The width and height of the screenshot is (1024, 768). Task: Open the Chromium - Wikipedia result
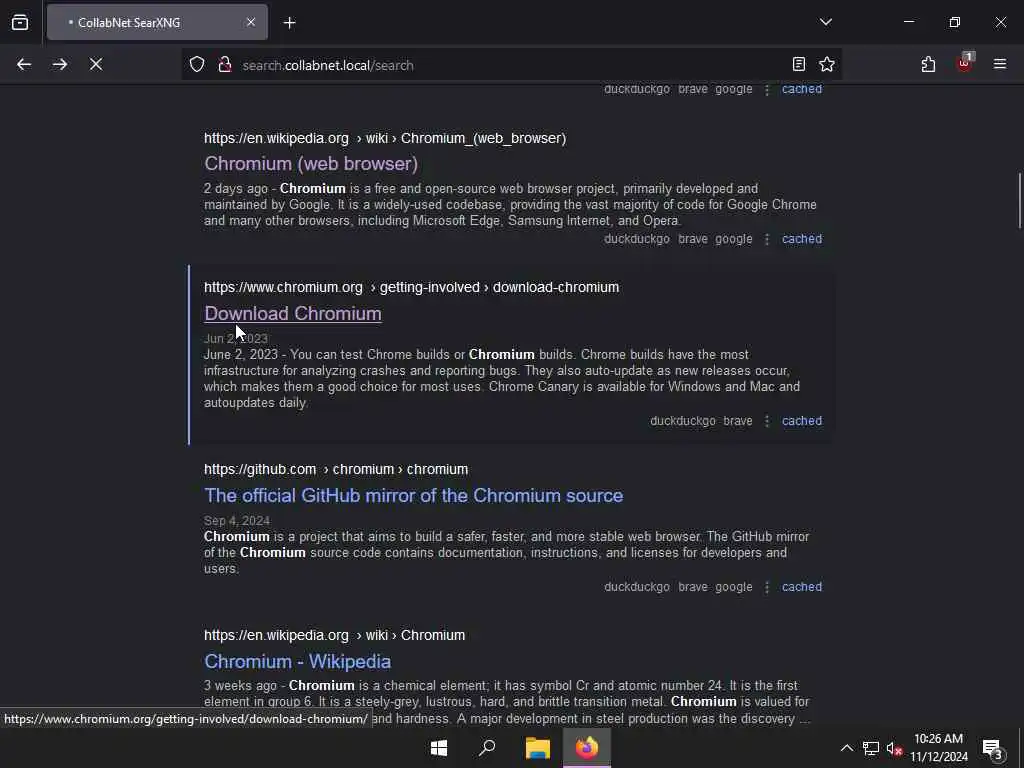[297, 662]
